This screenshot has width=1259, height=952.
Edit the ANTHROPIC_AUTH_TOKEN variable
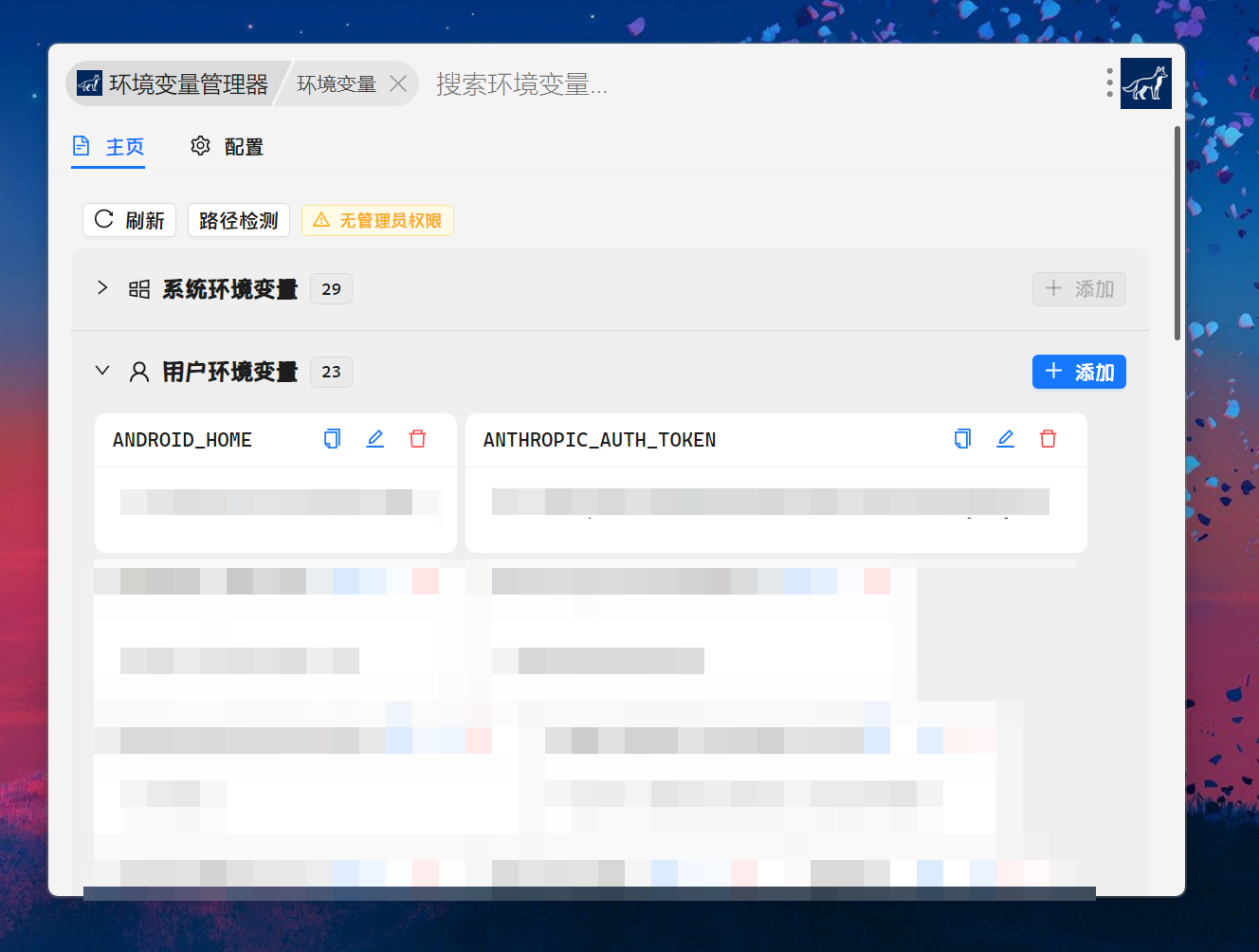[x=1006, y=439]
